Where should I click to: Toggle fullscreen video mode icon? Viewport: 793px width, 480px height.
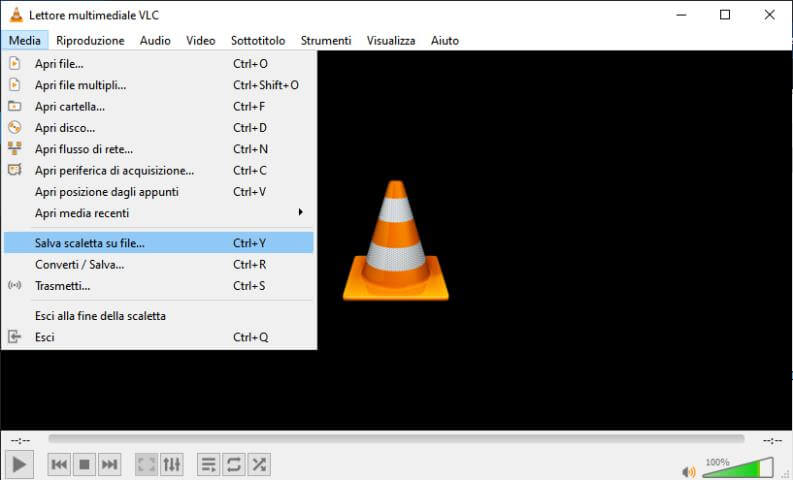coord(146,464)
